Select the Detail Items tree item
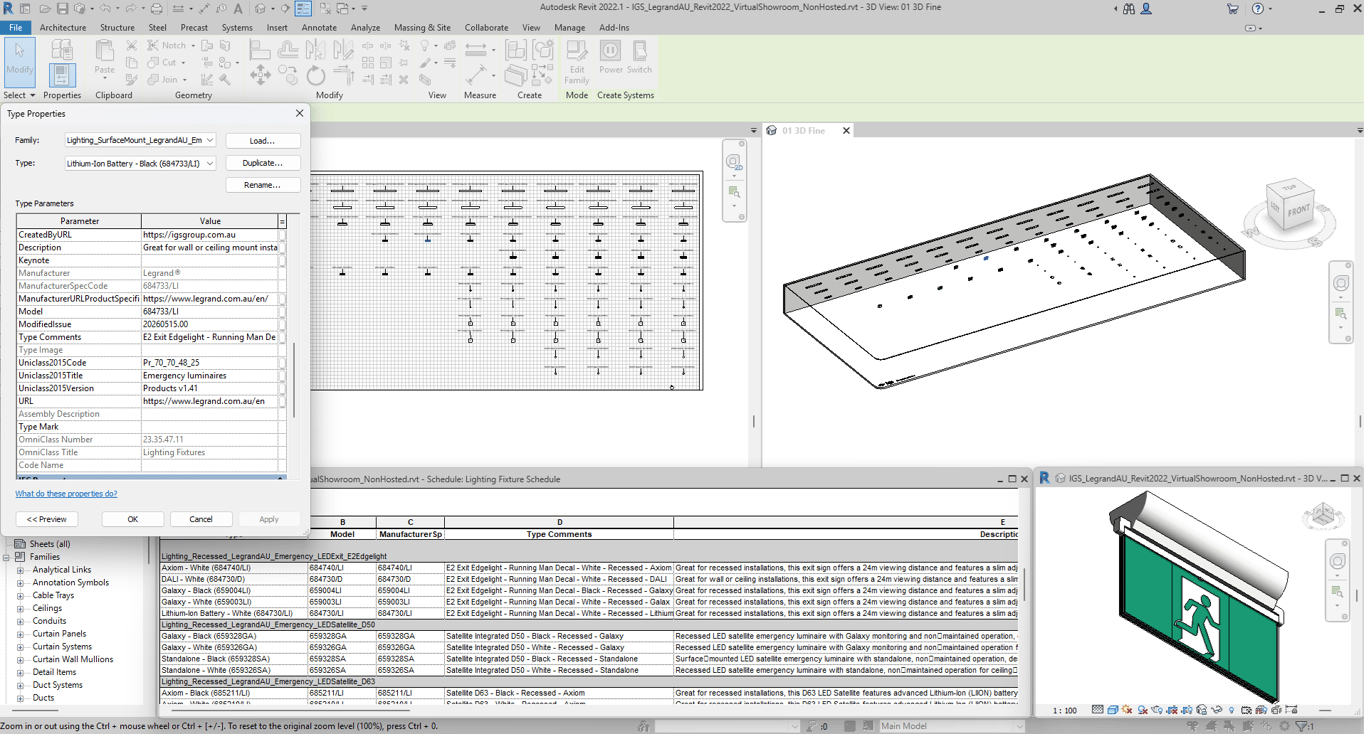 click(54, 673)
